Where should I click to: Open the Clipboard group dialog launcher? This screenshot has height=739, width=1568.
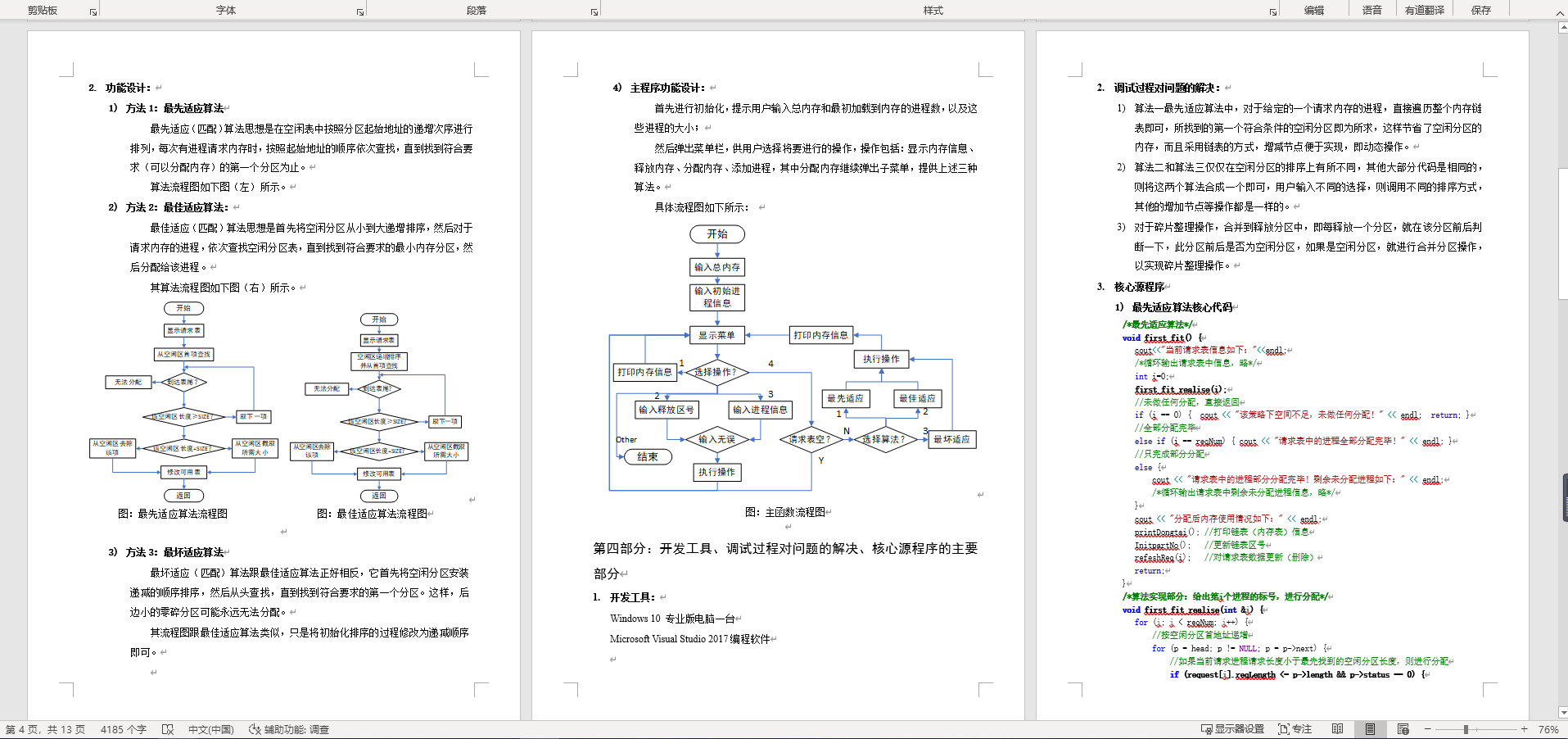(93, 11)
